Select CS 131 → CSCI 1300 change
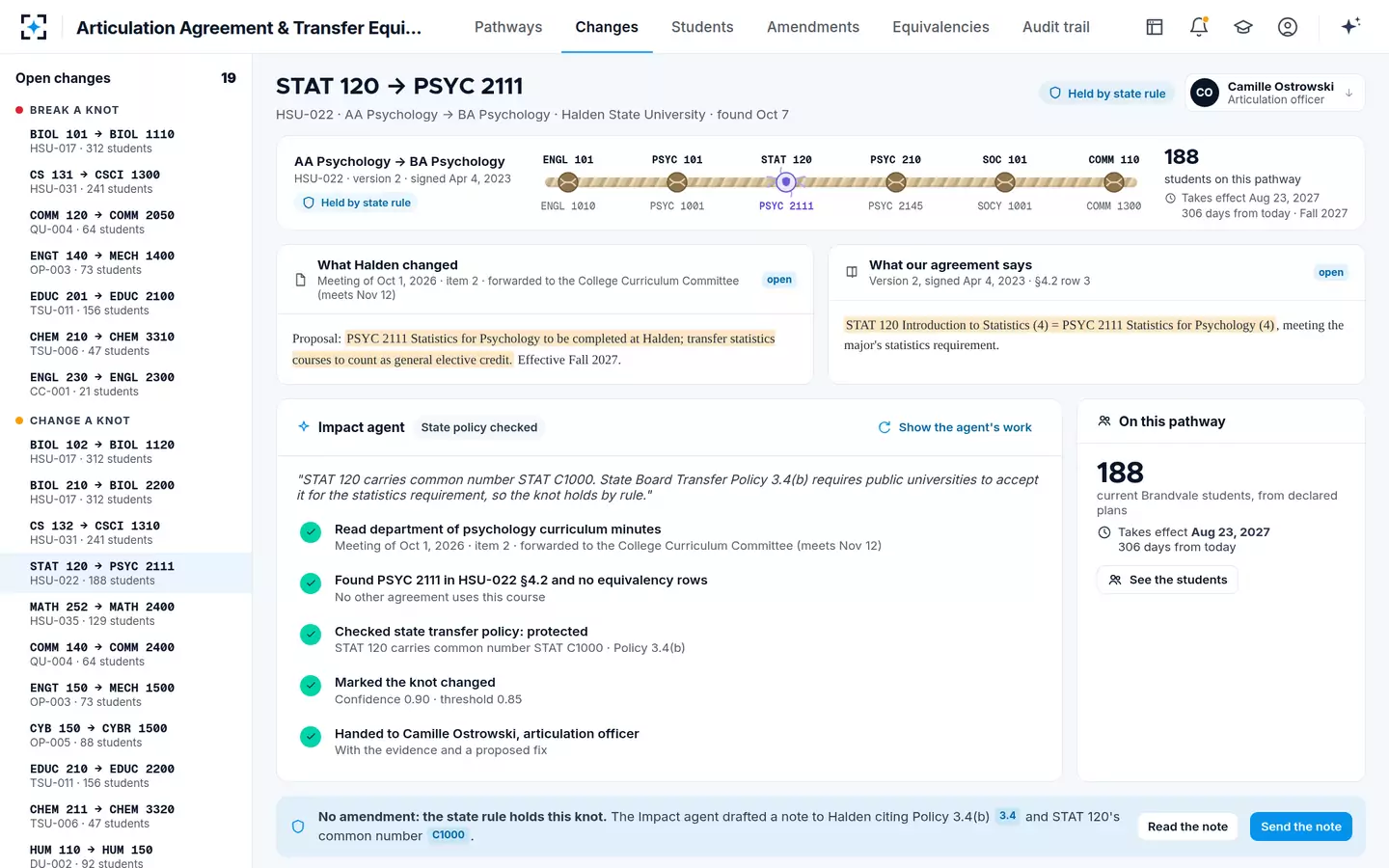 pos(125,181)
